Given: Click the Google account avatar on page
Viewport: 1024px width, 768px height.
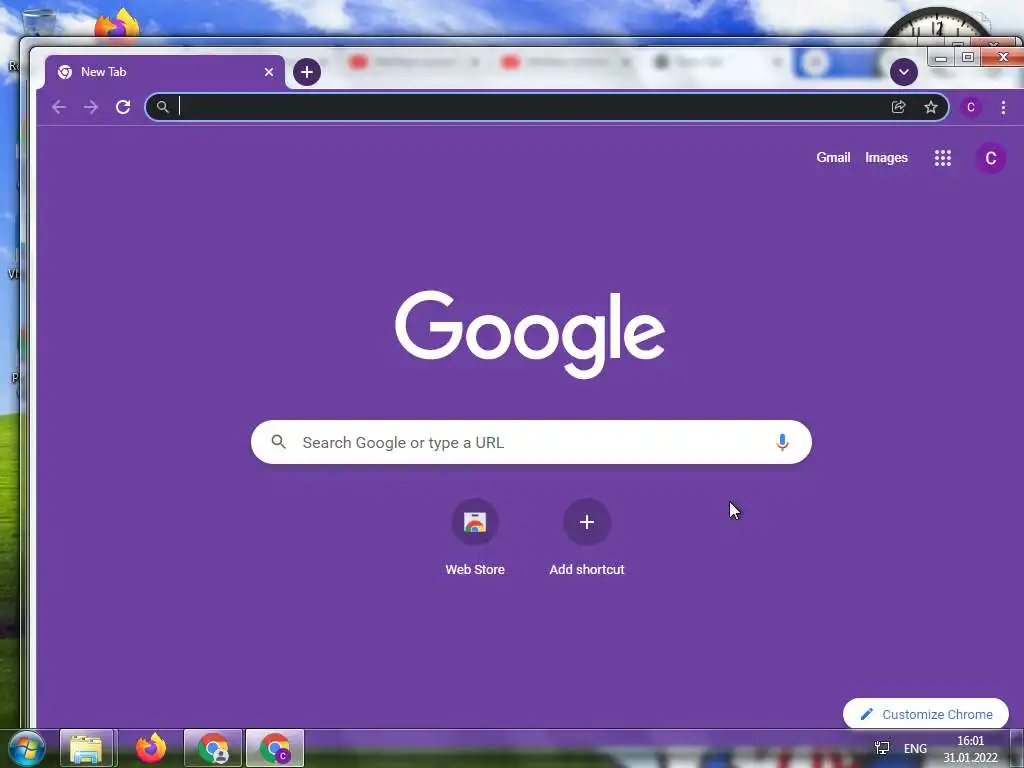Looking at the screenshot, I should tap(991, 158).
